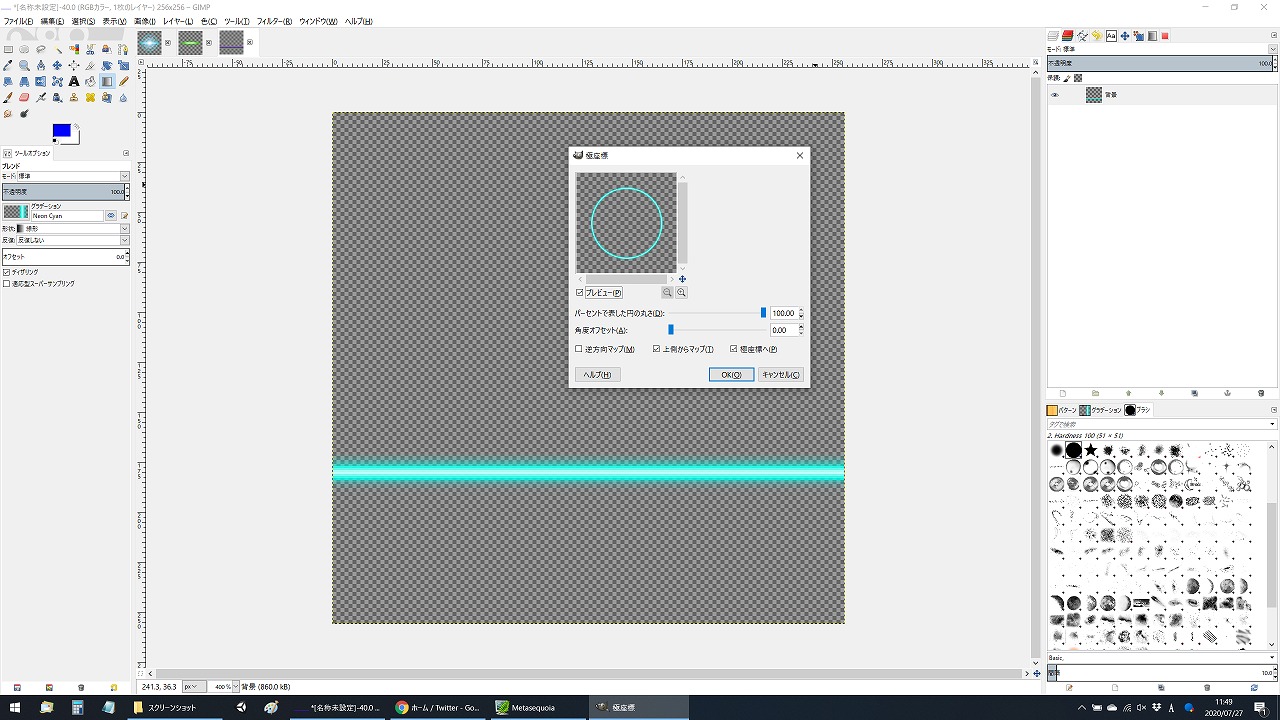Image resolution: width=1280 pixels, height=720 pixels.
Task: Click OK button in polar coordinates dialog
Action: click(731, 375)
